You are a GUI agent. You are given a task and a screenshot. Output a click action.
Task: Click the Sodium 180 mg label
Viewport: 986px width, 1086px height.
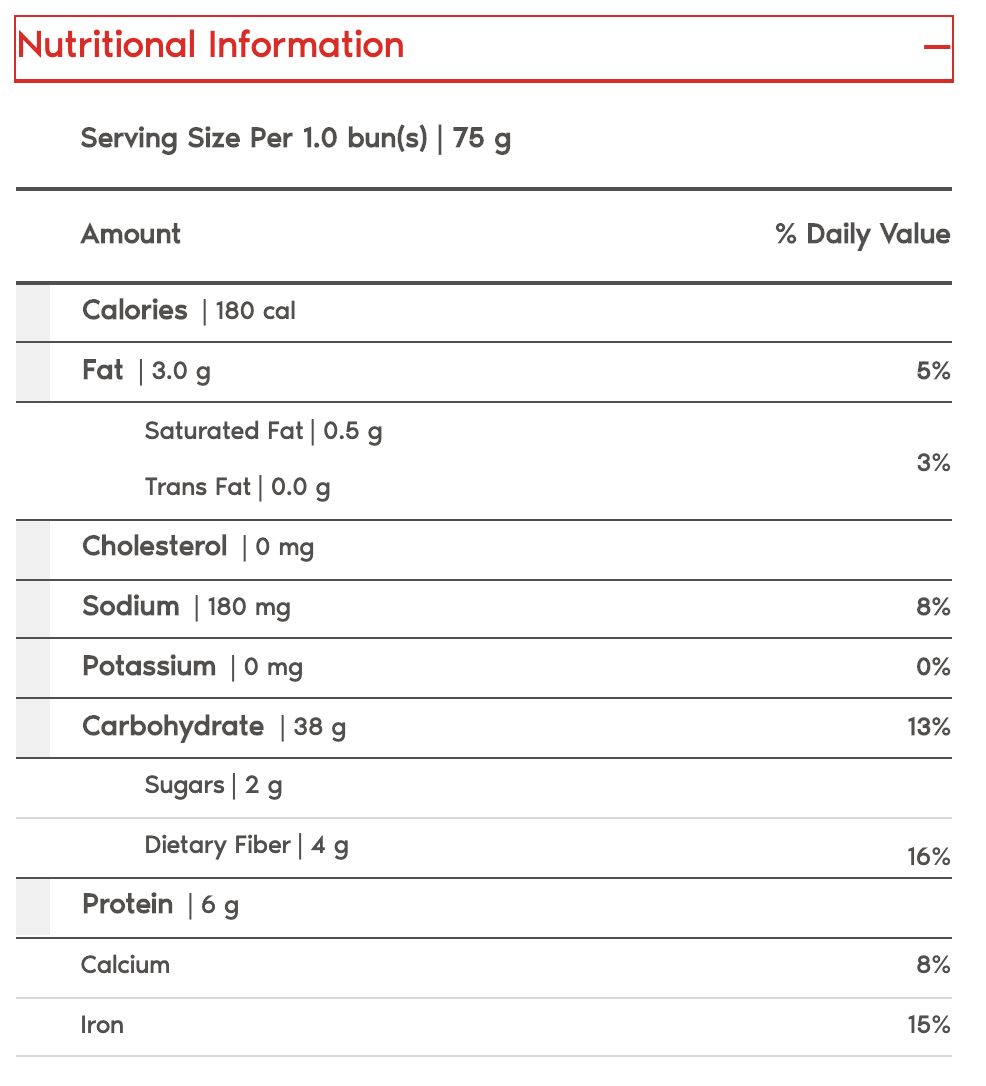pyautogui.click(x=186, y=607)
